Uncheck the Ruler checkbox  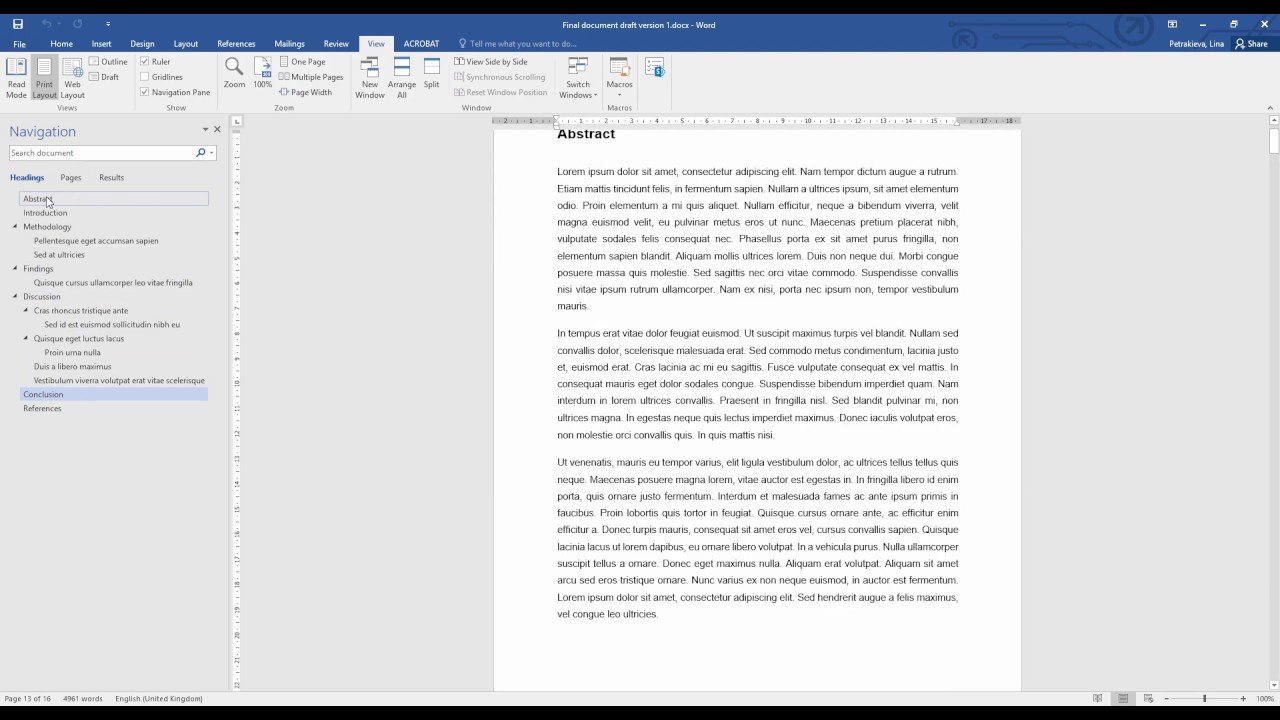click(145, 62)
